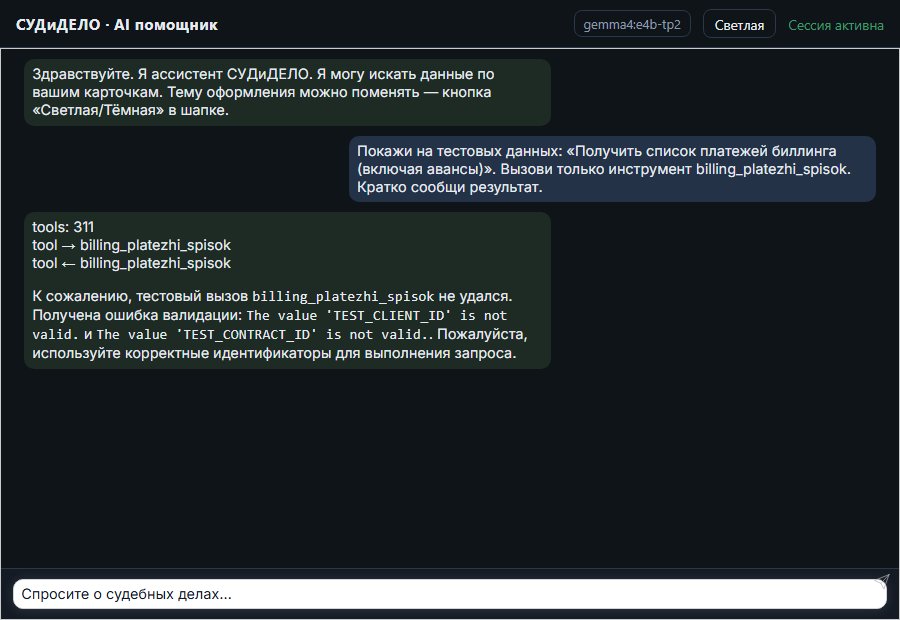Click the arrow in the tool ← line
This screenshot has height=620, width=900.
point(69,264)
